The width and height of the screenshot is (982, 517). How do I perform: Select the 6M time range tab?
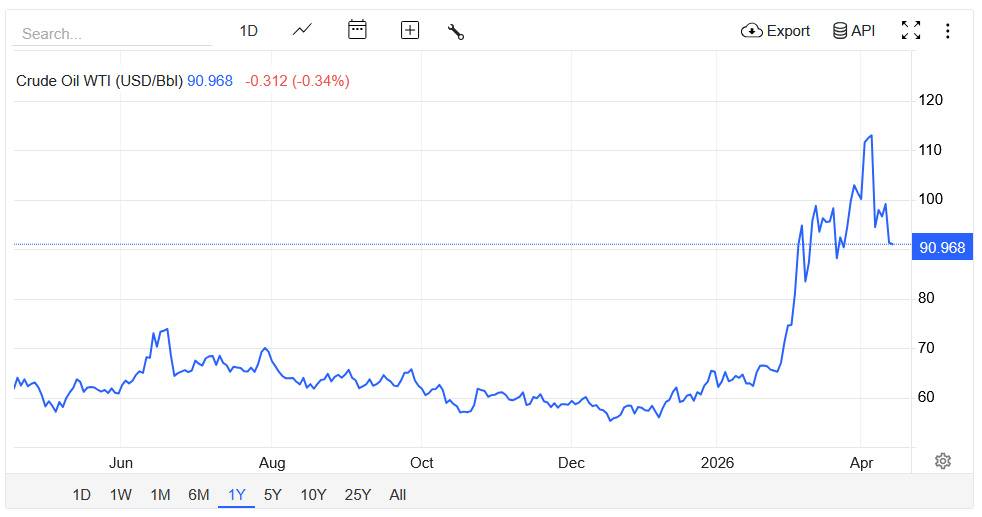click(199, 495)
